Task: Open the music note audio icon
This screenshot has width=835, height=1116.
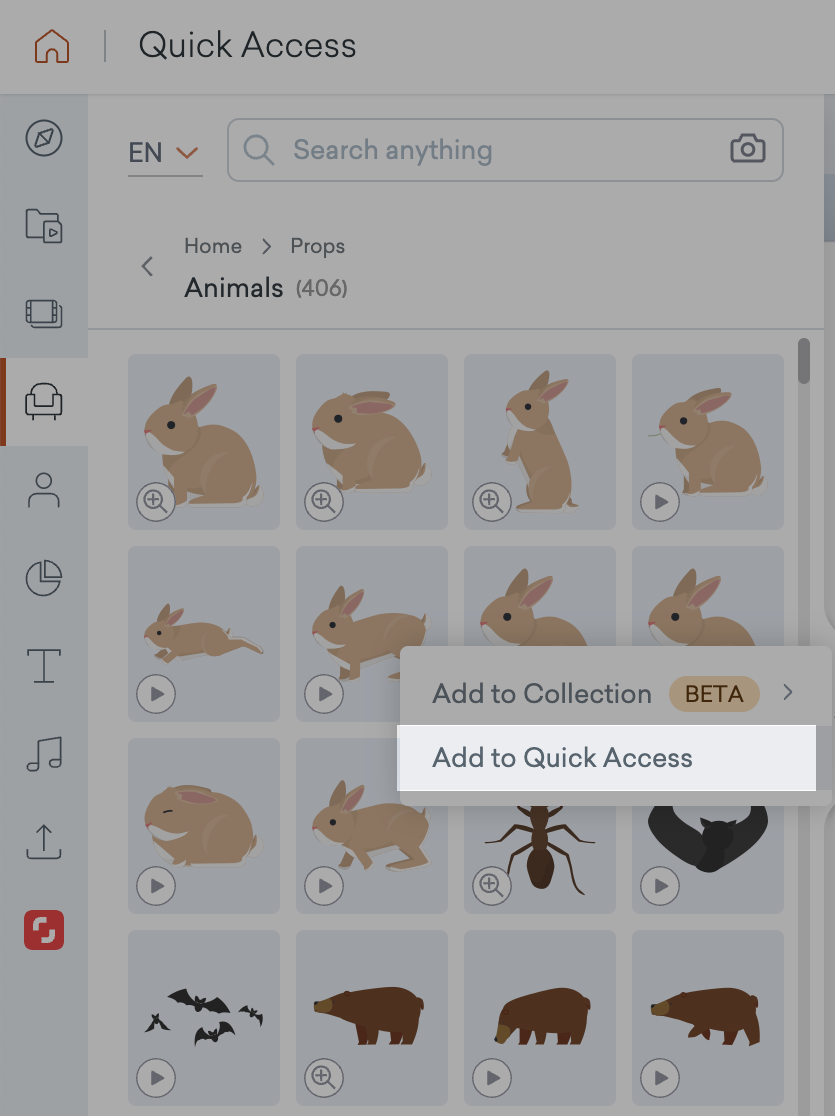Action: tap(44, 753)
